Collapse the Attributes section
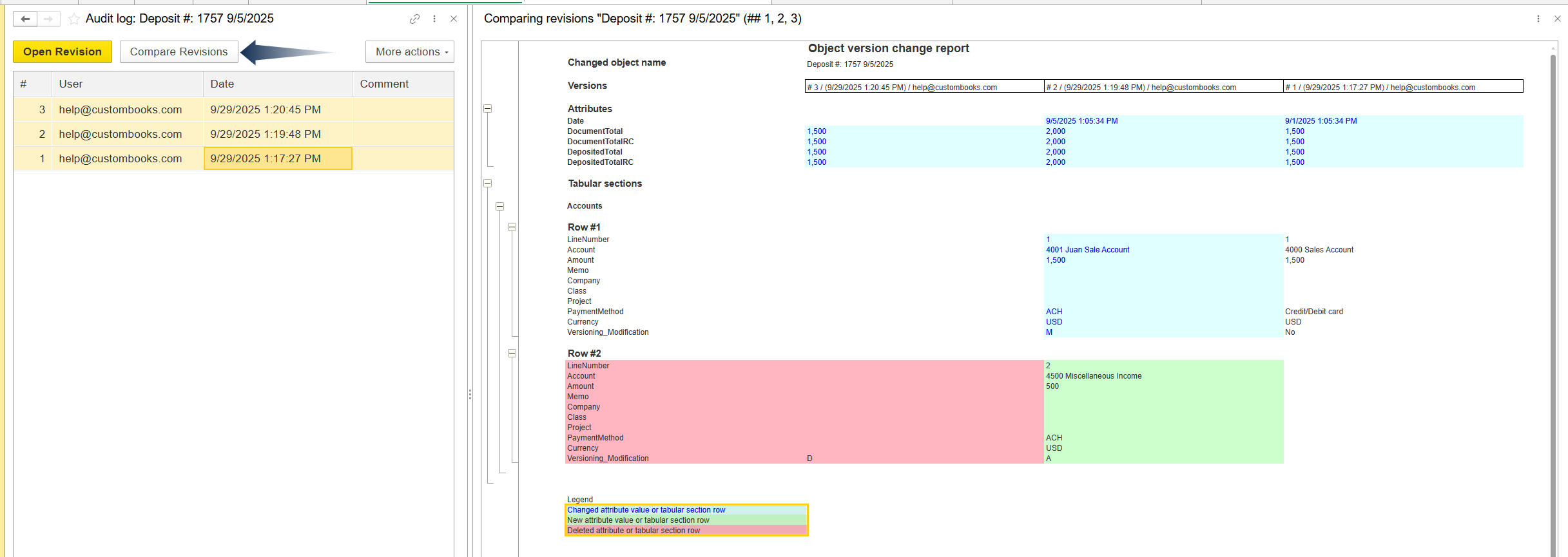The image size is (1568, 557). point(488,109)
